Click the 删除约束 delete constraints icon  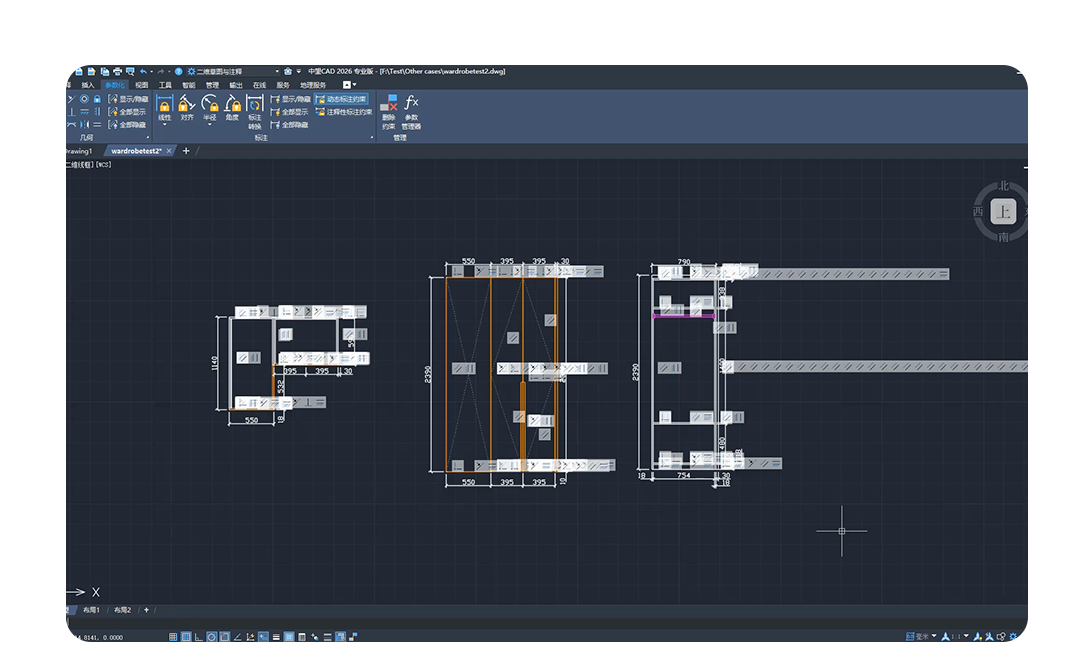[x=388, y=112]
